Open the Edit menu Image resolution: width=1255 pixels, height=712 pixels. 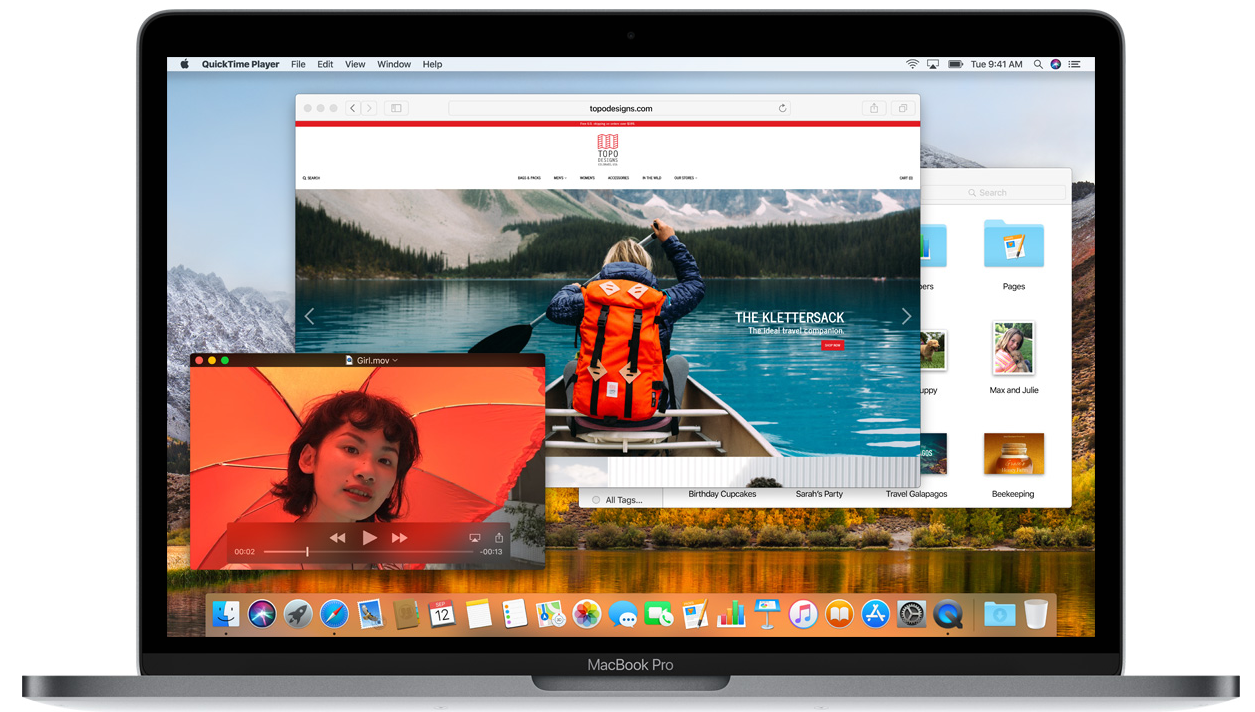(325, 64)
